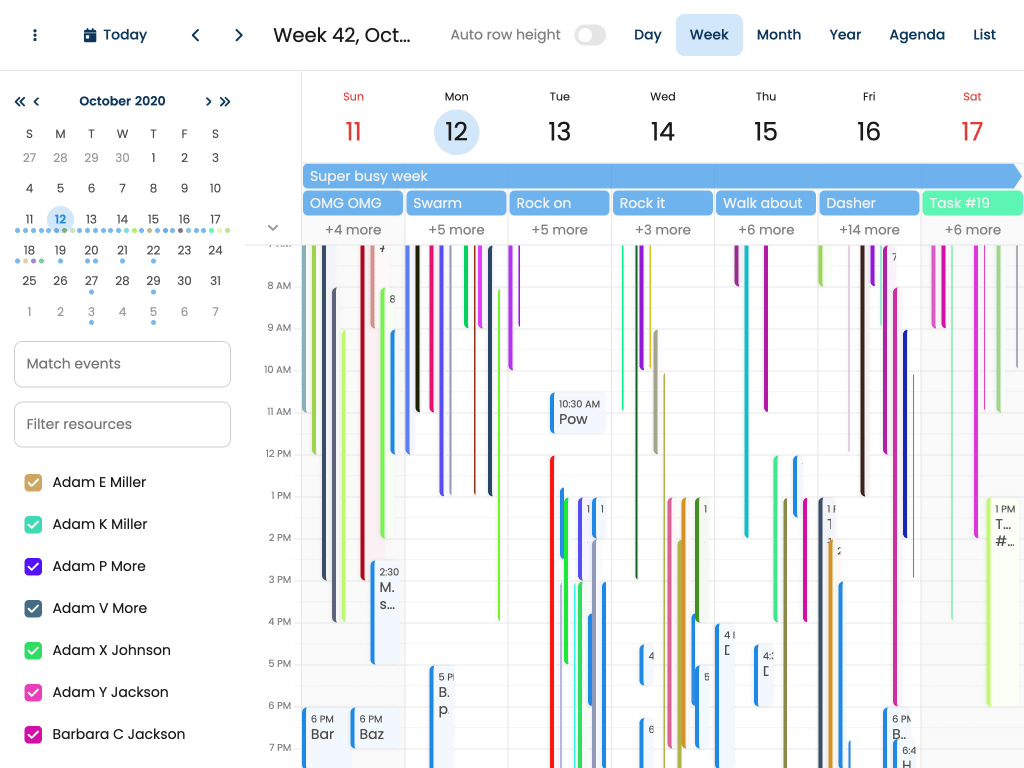Image resolution: width=1024 pixels, height=768 pixels.
Task: Expand the "+14 more" events on Friday
Action: (869, 230)
